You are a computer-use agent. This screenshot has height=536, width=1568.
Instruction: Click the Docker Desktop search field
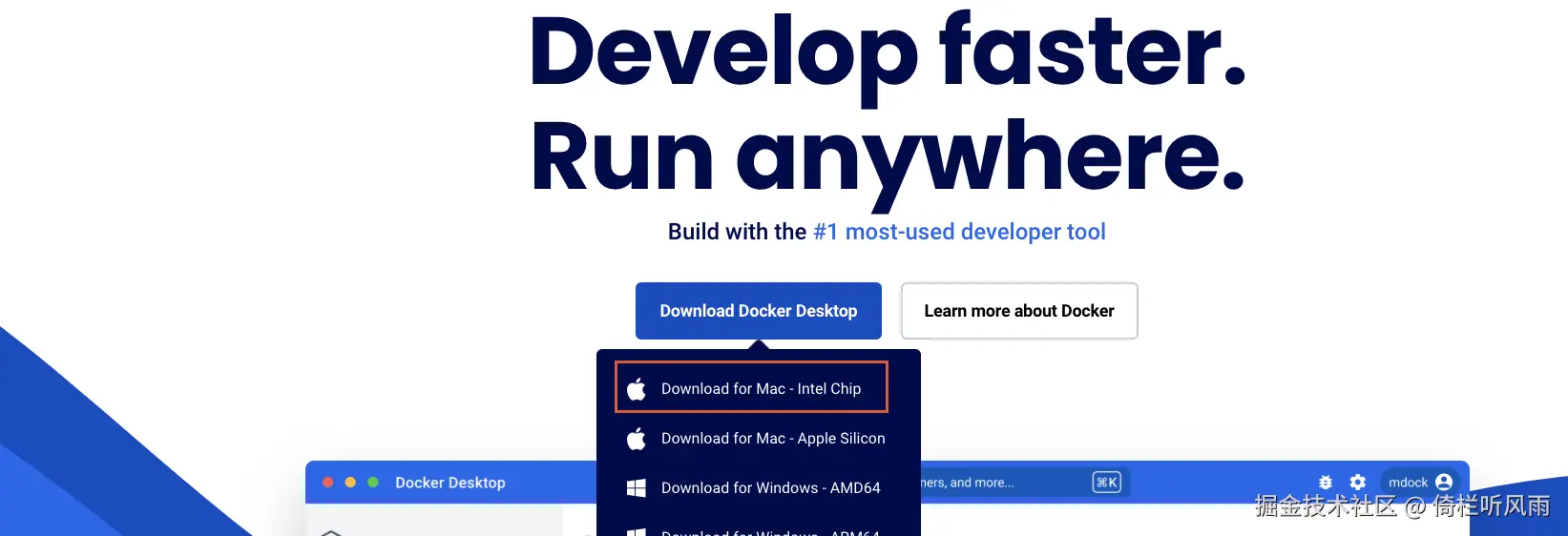coord(1024,483)
